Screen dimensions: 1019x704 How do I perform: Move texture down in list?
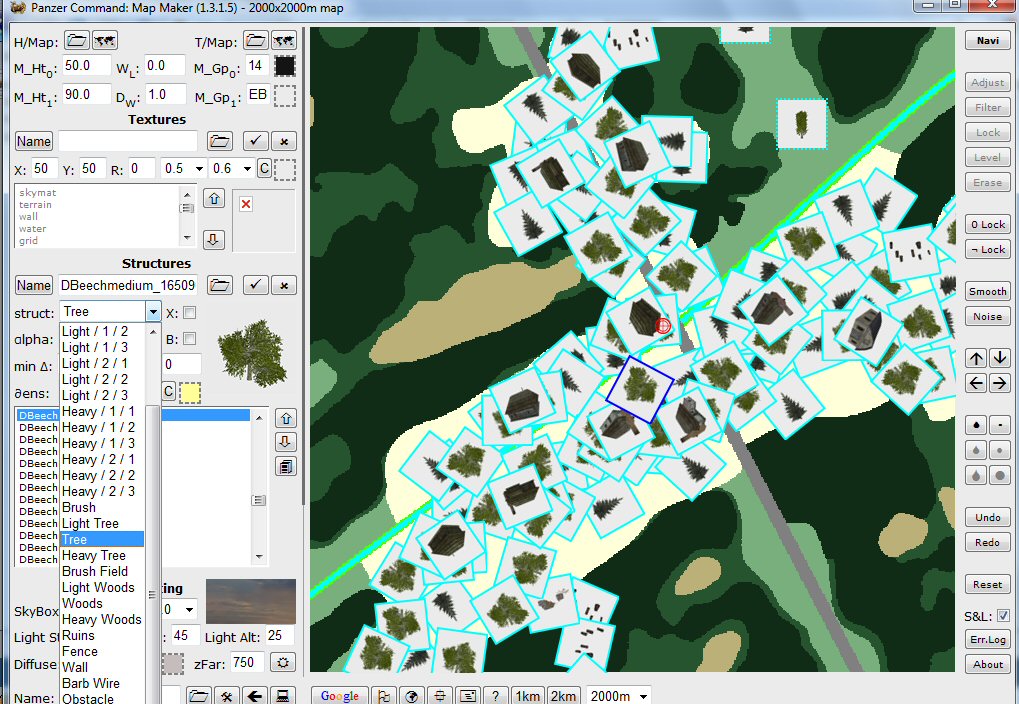pos(214,240)
